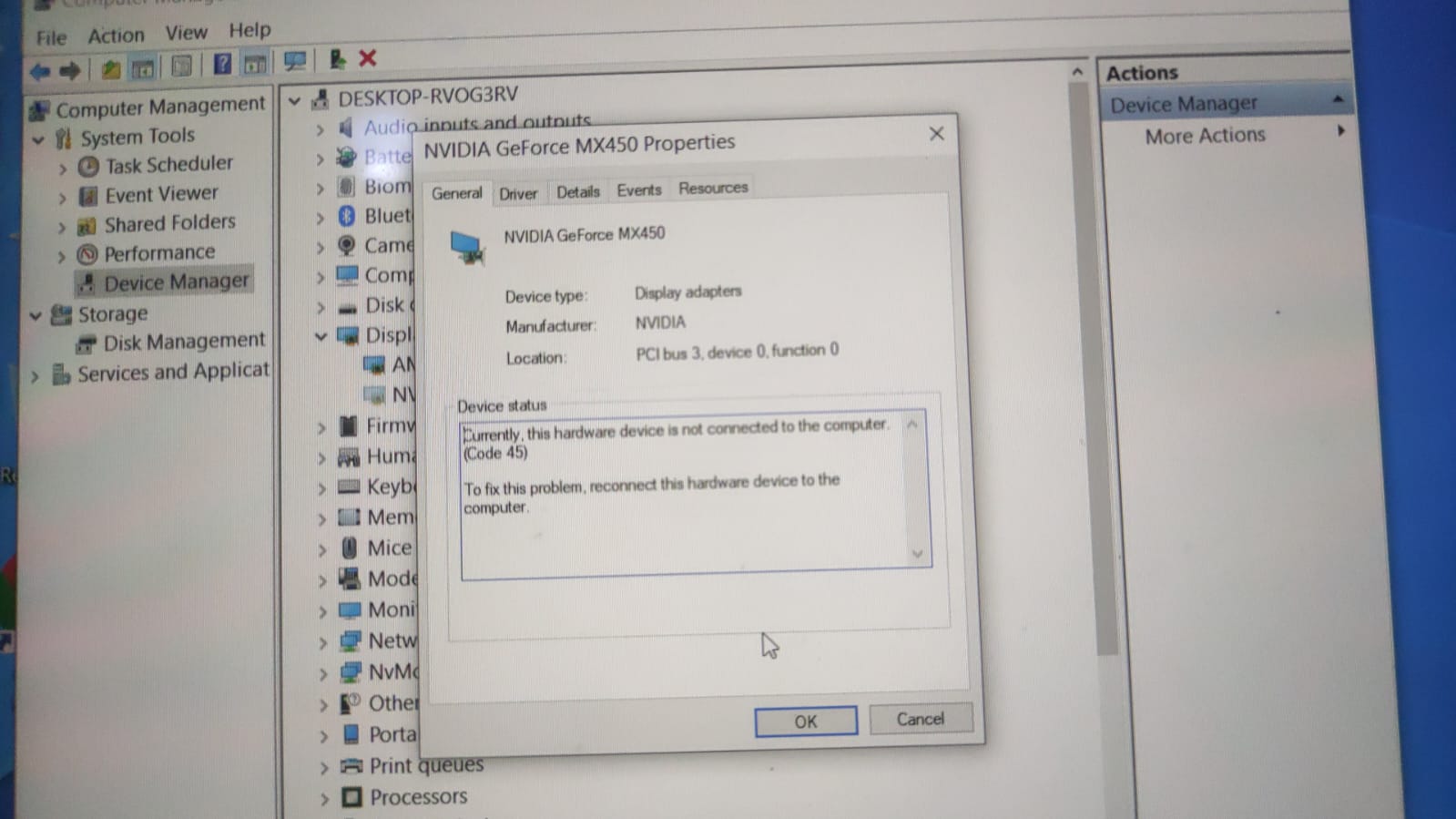Viewport: 1456px width, 819px height.
Task: Click the Keyboards category icon
Action: pos(349,487)
